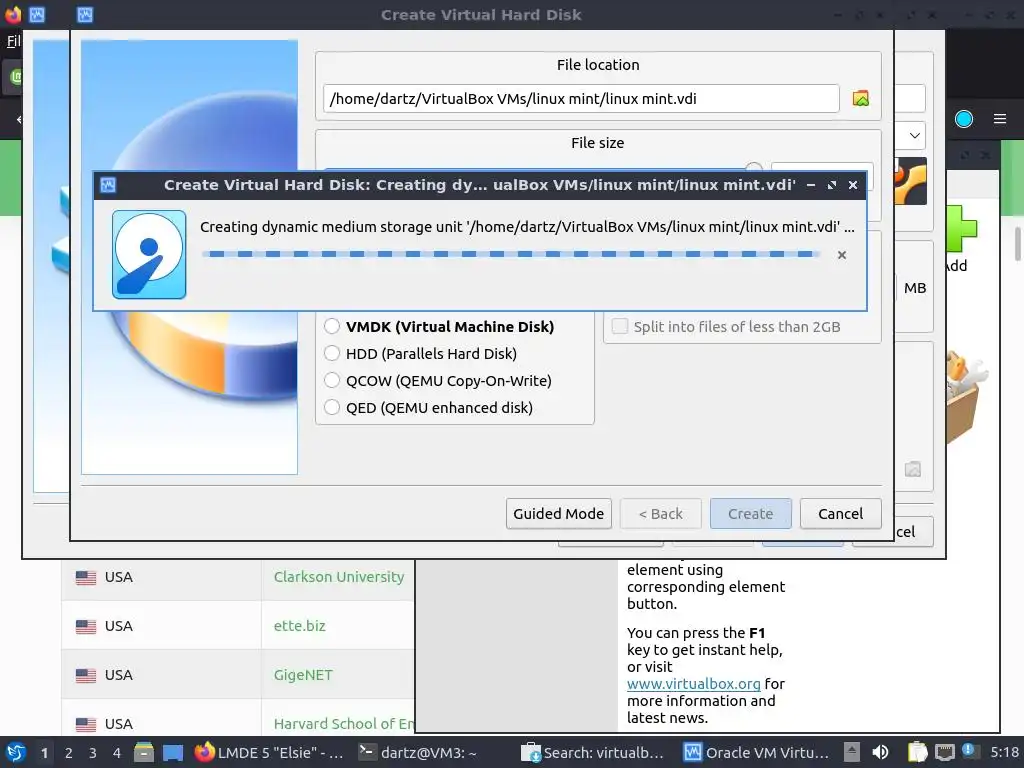Switch to dartz@VM3 terminal task

[419, 752]
